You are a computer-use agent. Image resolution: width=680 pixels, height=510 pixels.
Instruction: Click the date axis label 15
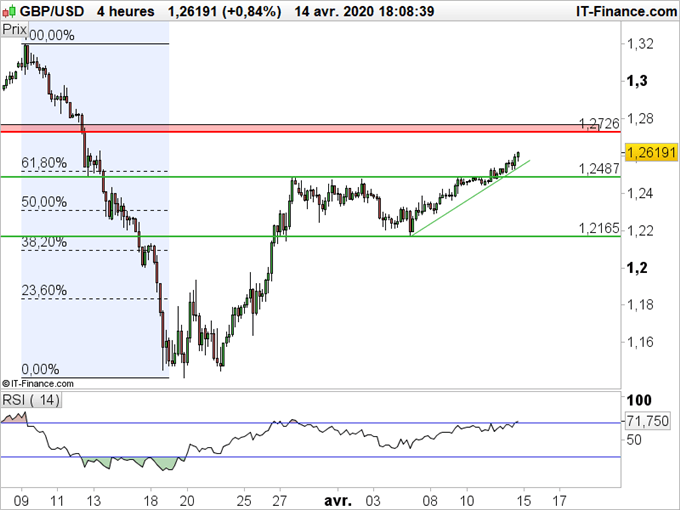click(x=523, y=500)
